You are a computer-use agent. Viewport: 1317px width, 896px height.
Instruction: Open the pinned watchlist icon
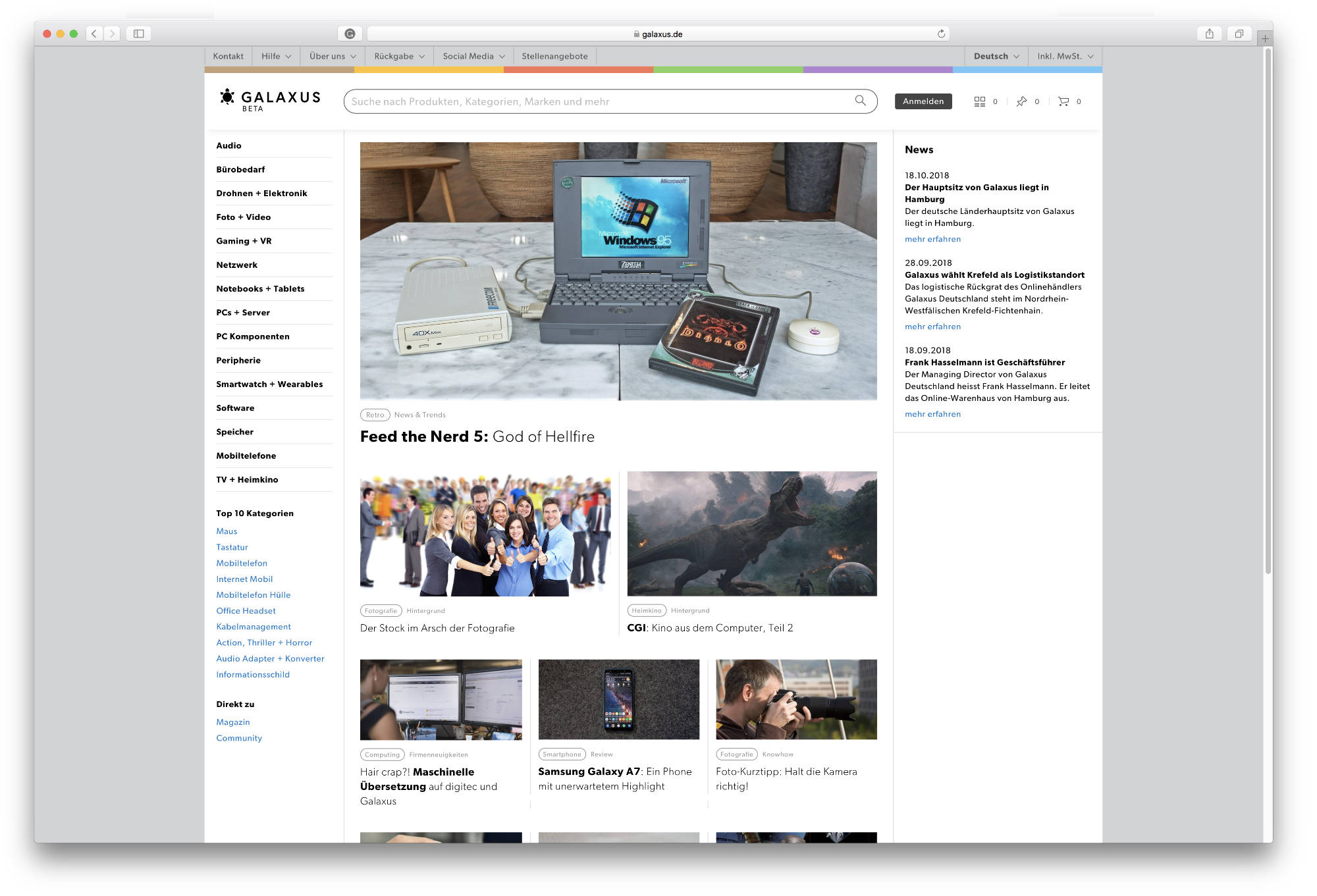pos(1021,101)
